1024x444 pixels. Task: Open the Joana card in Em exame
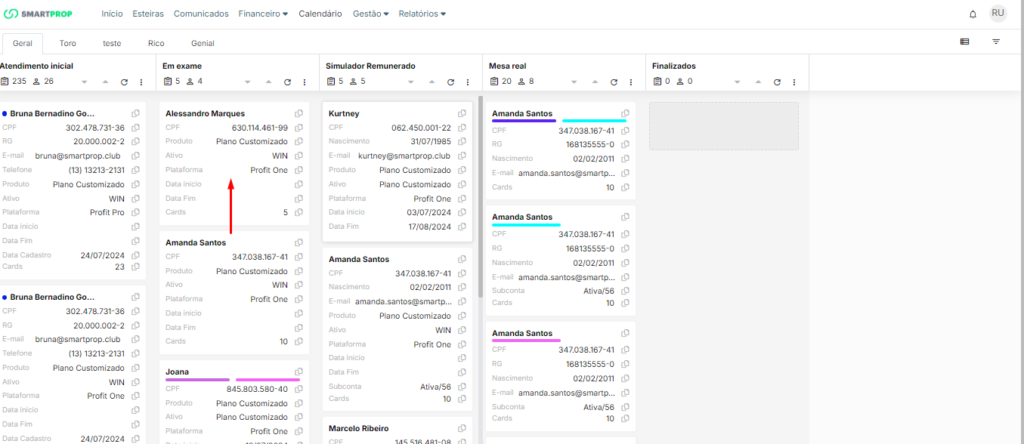pyautogui.click(x=177, y=372)
